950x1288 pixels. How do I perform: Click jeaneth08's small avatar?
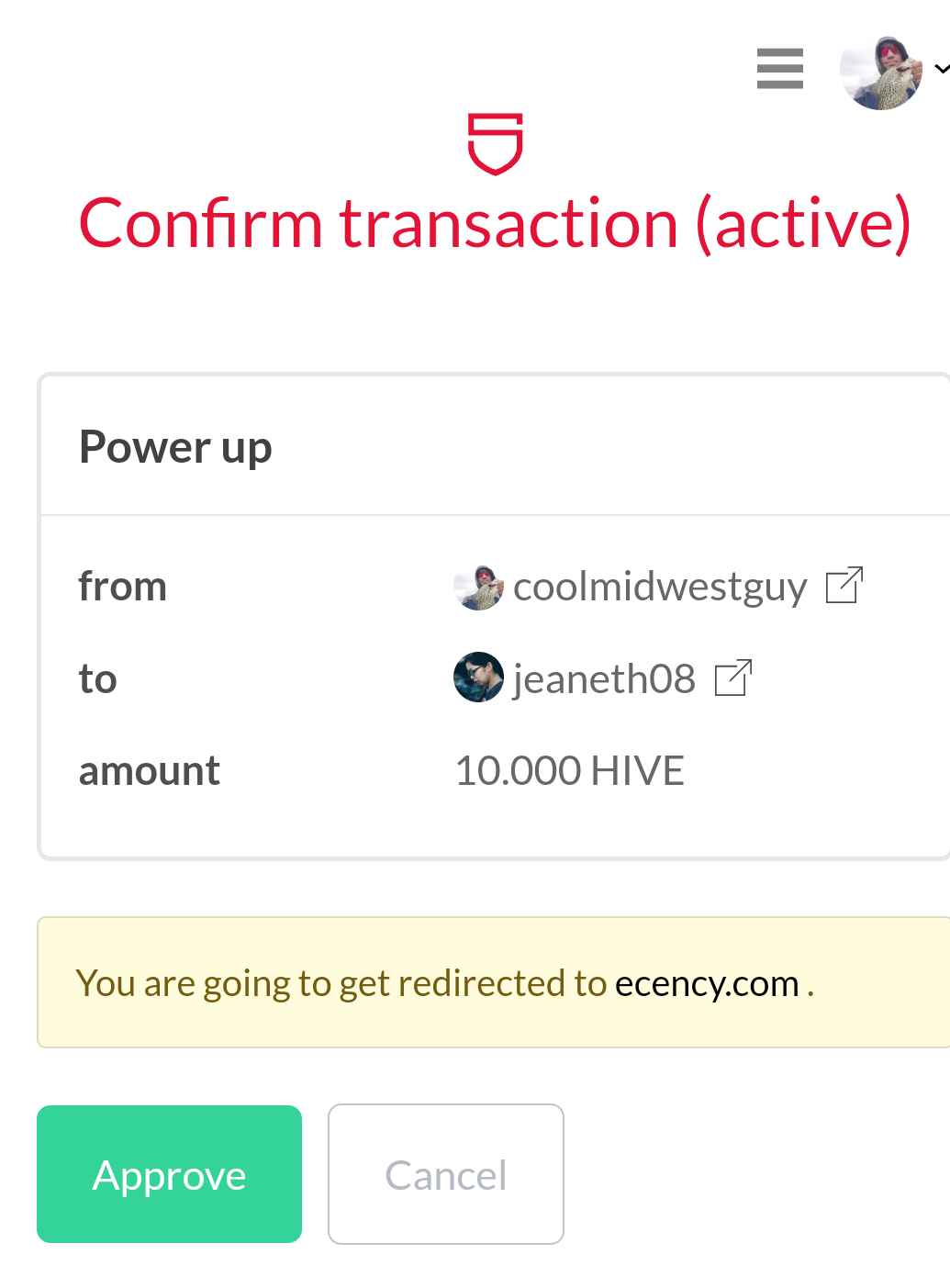point(478,678)
